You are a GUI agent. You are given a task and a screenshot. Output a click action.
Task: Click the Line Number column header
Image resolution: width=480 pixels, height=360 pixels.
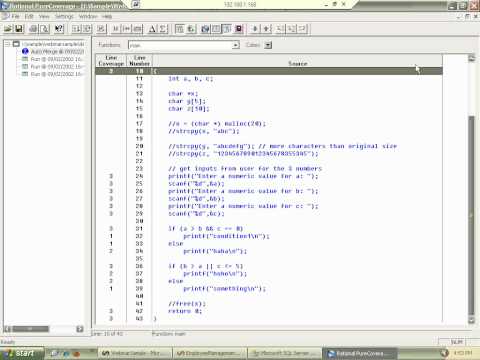(139, 60)
